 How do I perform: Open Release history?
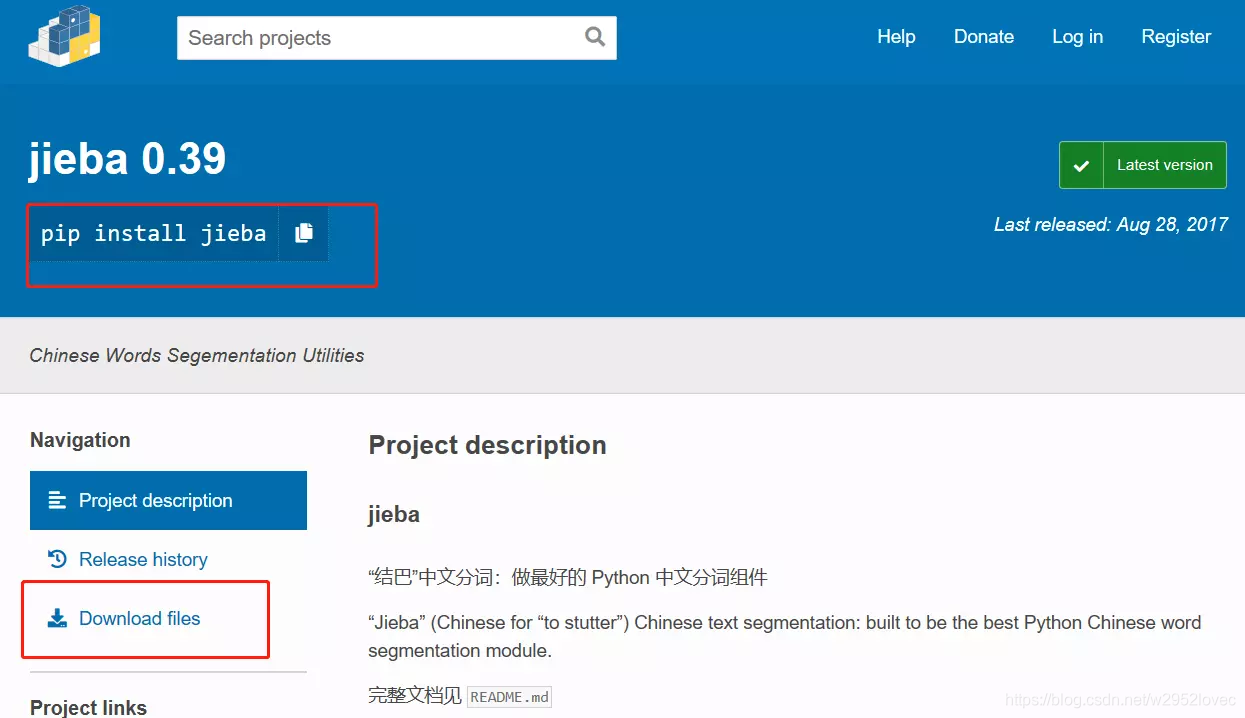coord(143,559)
